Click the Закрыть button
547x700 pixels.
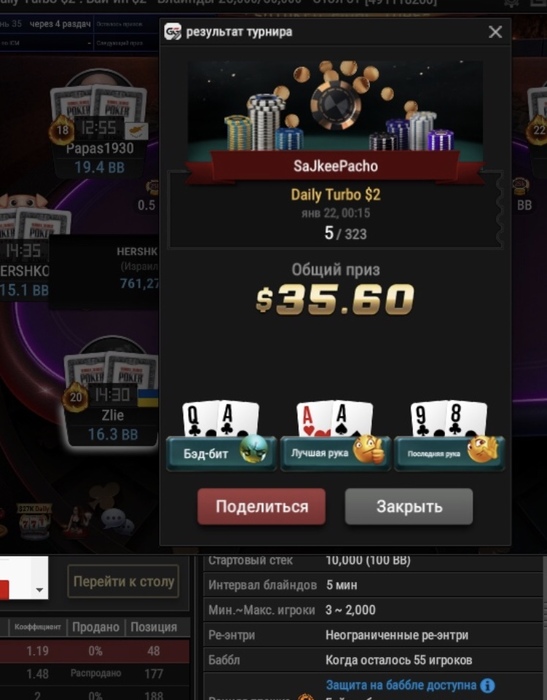pyautogui.click(x=409, y=506)
